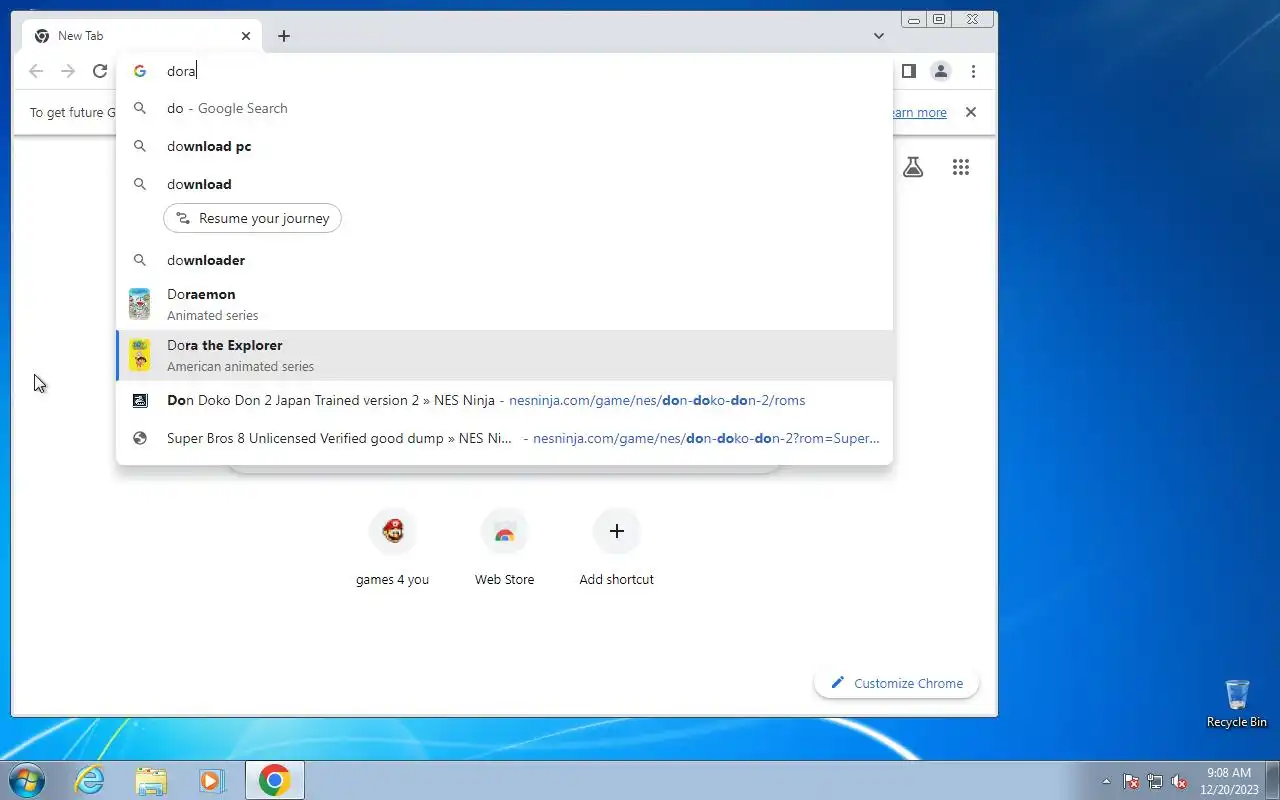
Task: Click the globe icon beside Super Bros 8
Action: [x=140, y=438]
